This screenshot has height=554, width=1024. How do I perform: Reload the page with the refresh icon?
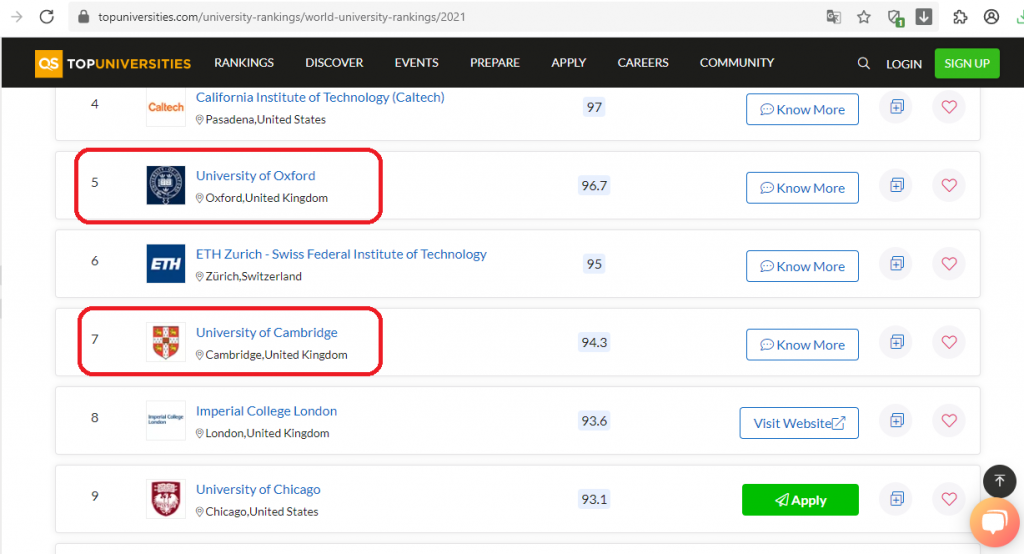[x=46, y=16]
